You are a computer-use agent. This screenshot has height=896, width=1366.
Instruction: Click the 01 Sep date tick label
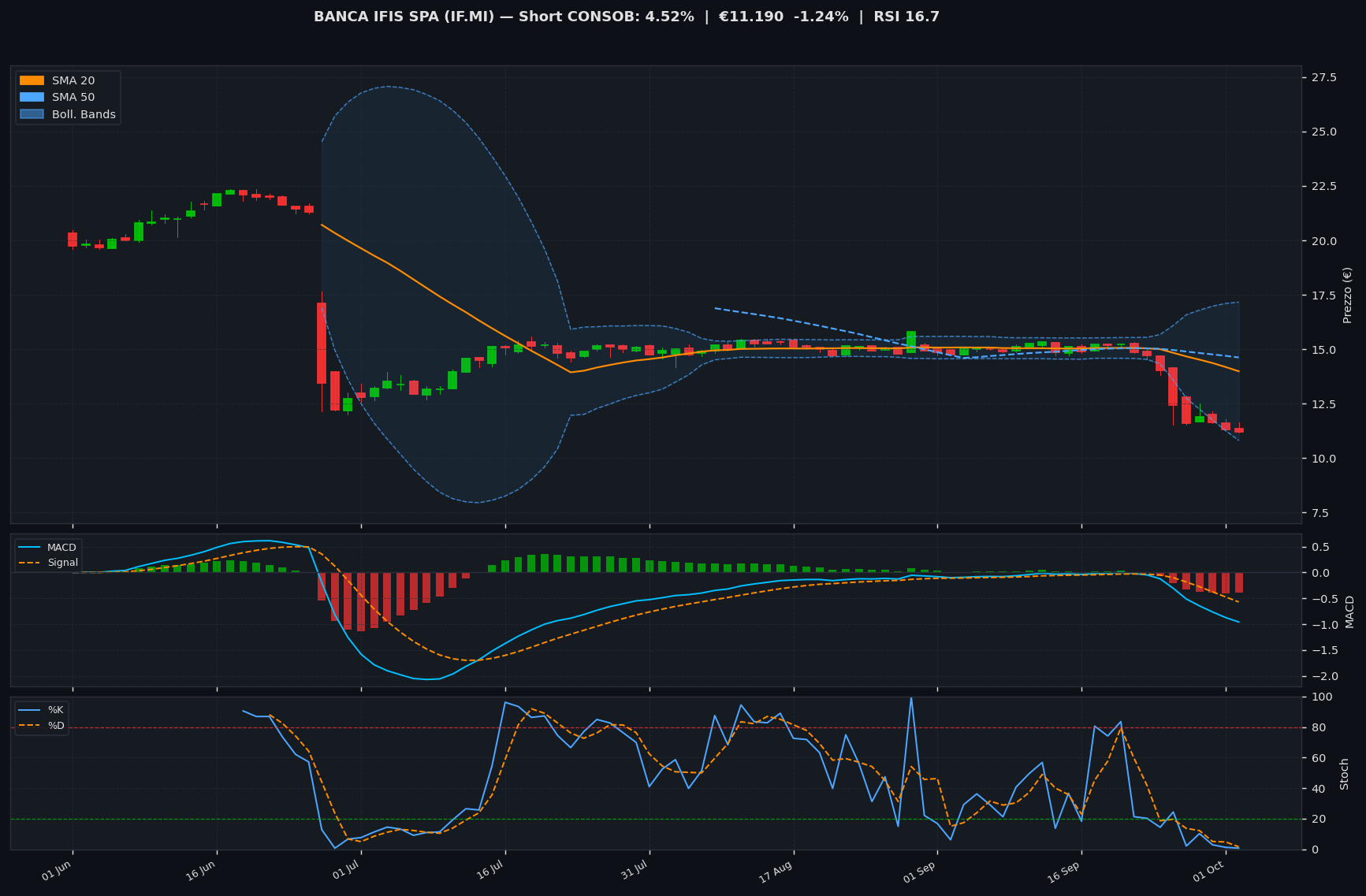click(920, 872)
